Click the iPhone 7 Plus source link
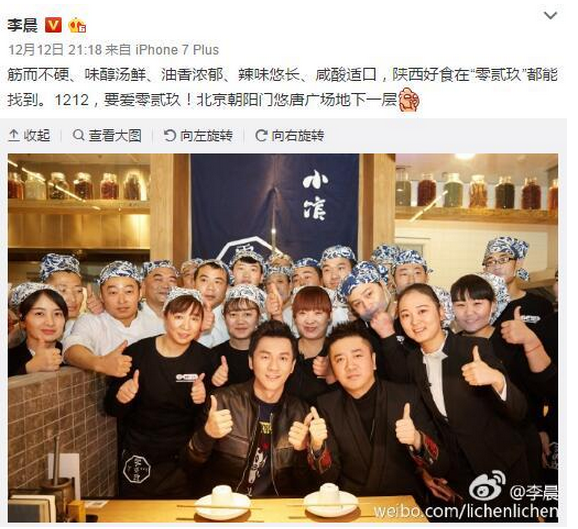This screenshot has height=529, width=578. [177, 50]
